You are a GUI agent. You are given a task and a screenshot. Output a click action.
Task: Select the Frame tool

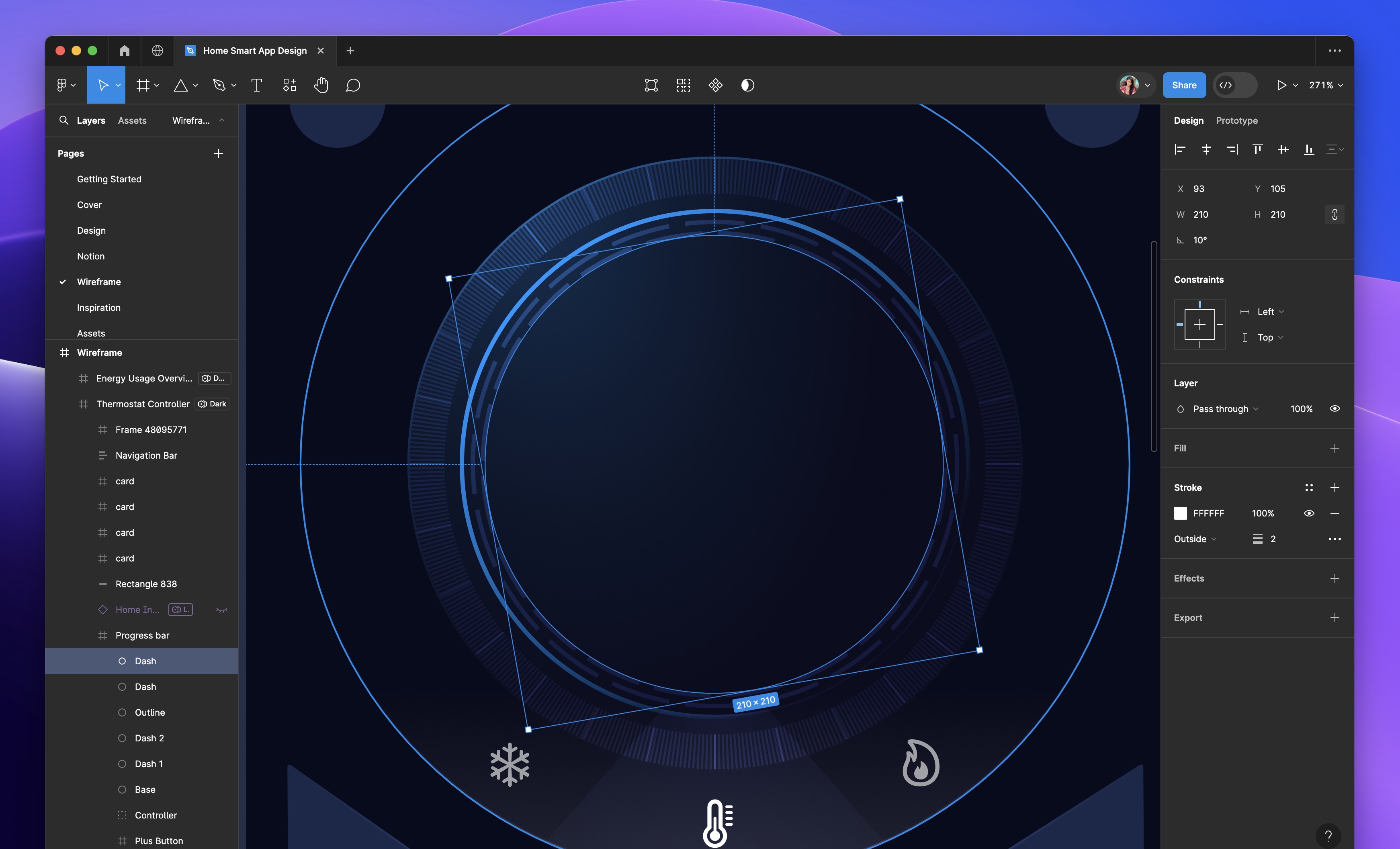click(142, 85)
